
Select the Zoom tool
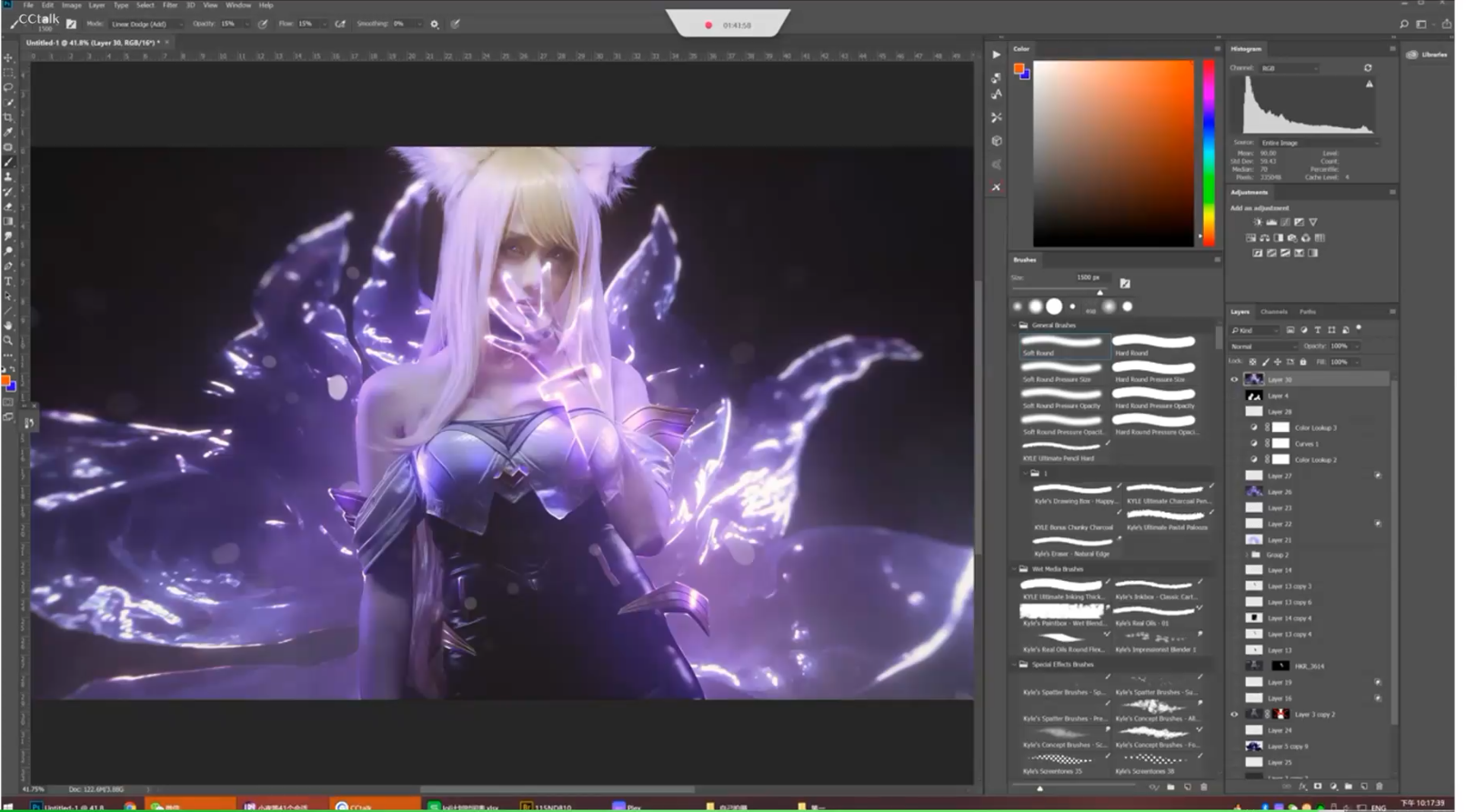(x=8, y=341)
